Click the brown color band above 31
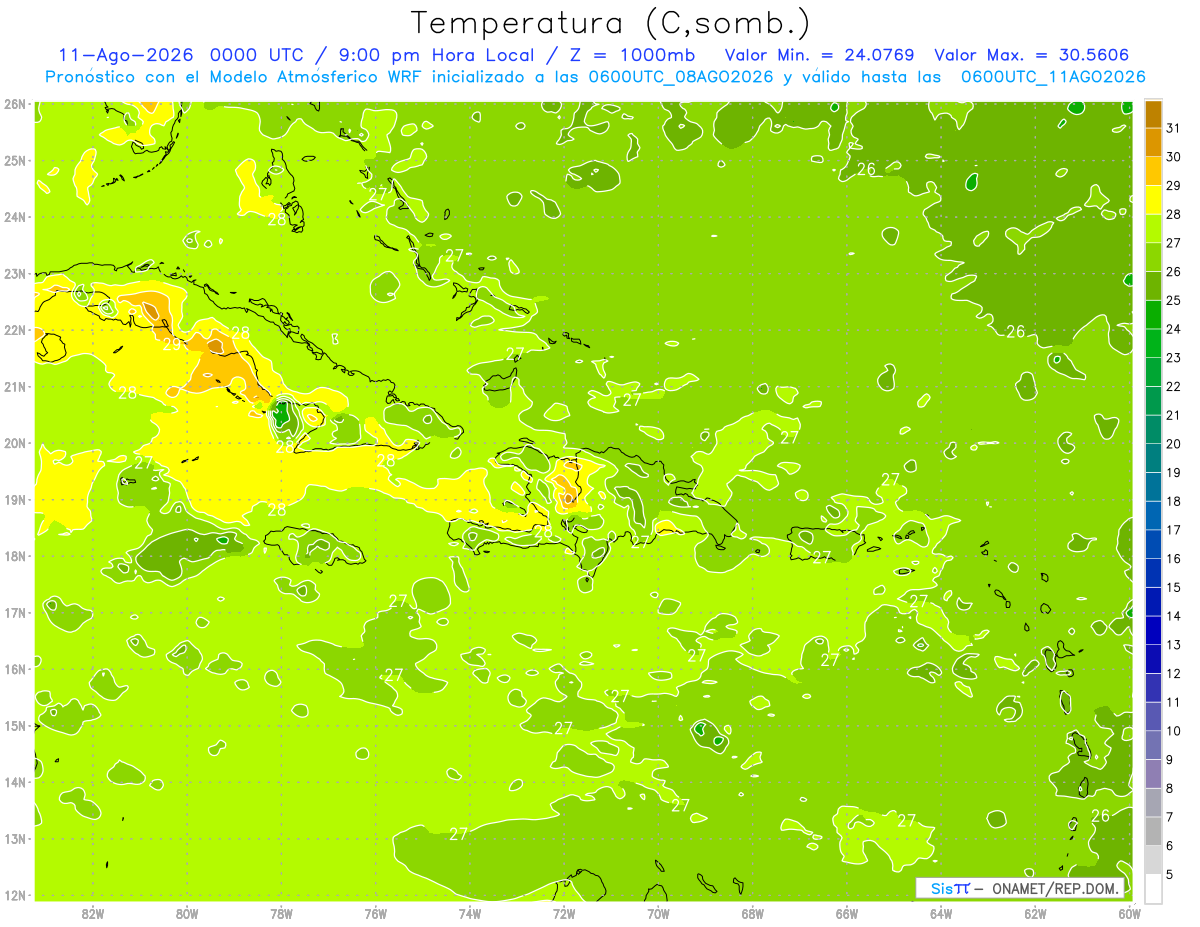1200x927 pixels. coord(1153,114)
